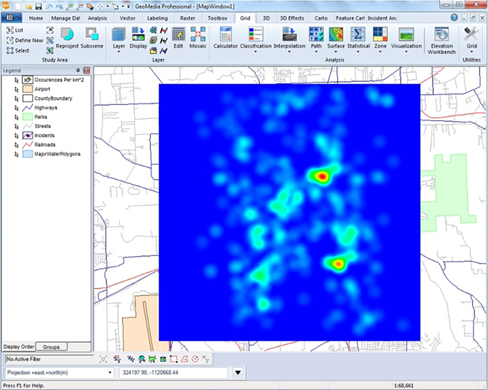
Task: Click the Airport color swatch in legend
Action: click(28, 89)
